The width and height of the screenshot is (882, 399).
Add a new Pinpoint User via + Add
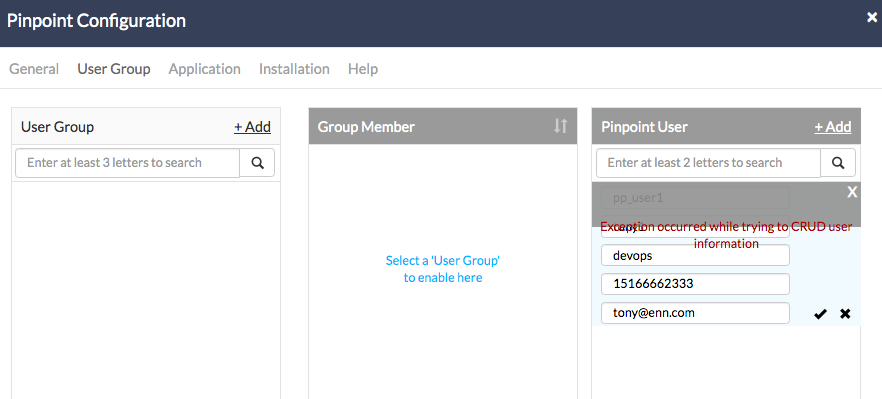(x=832, y=127)
